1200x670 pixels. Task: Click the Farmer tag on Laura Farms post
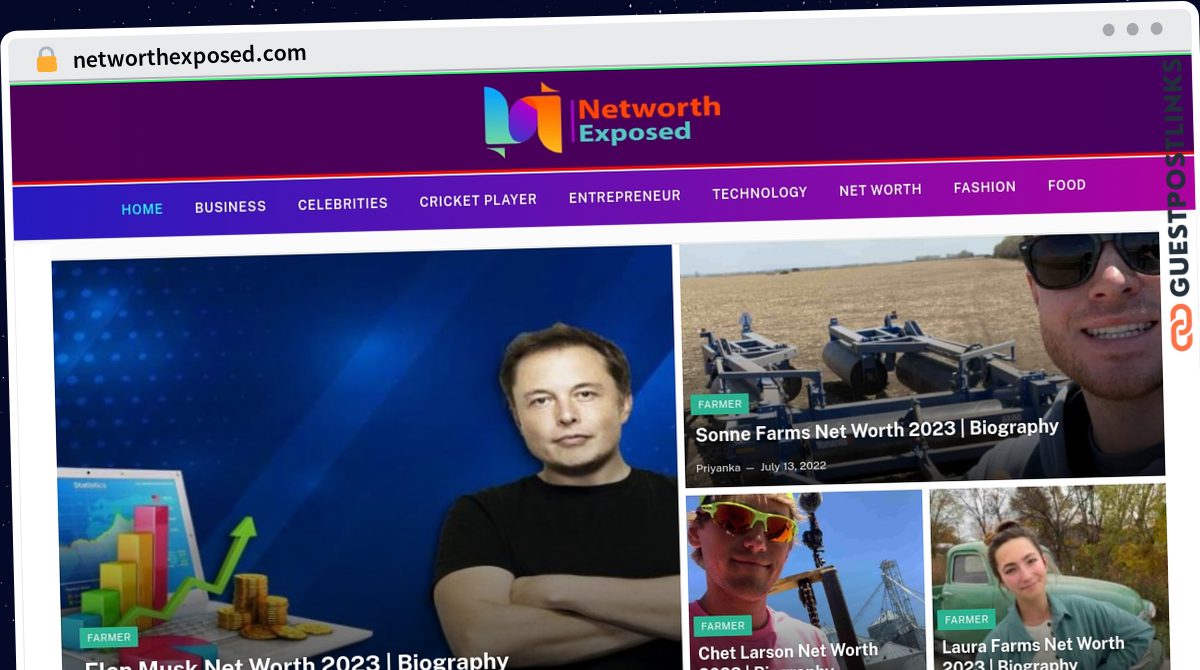tap(967, 619)
